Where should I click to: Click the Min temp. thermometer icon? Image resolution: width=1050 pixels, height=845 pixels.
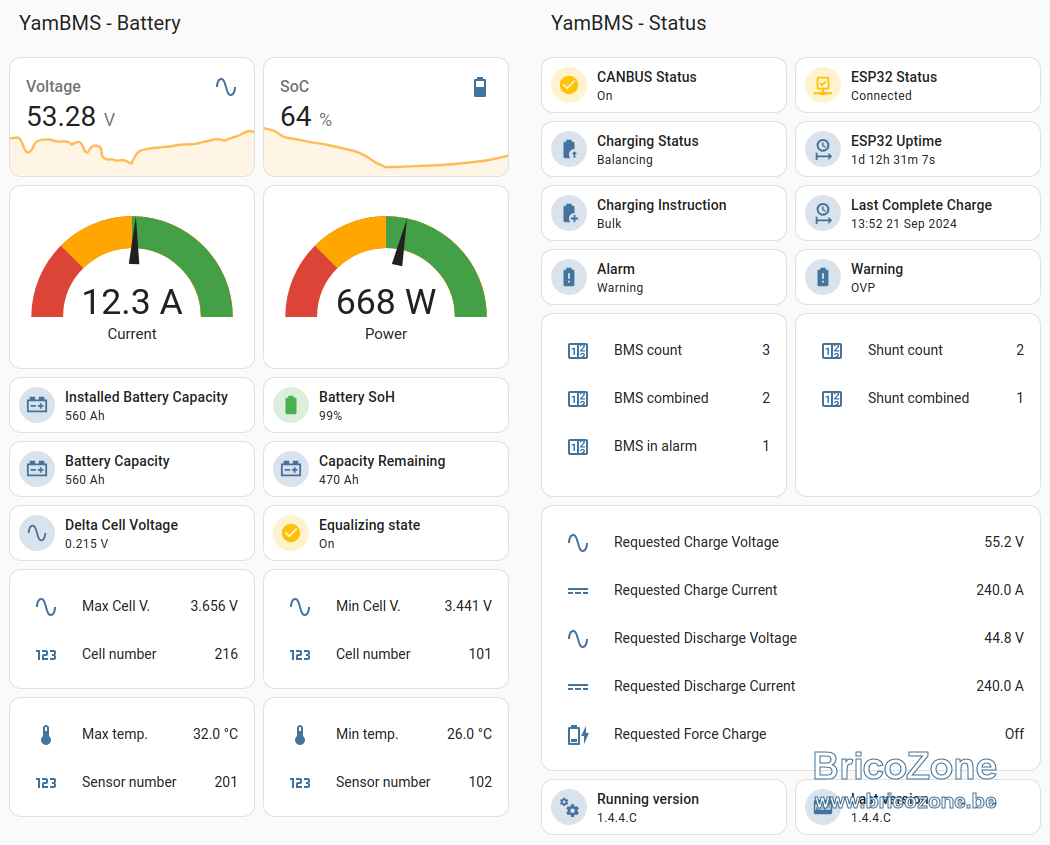300,735
